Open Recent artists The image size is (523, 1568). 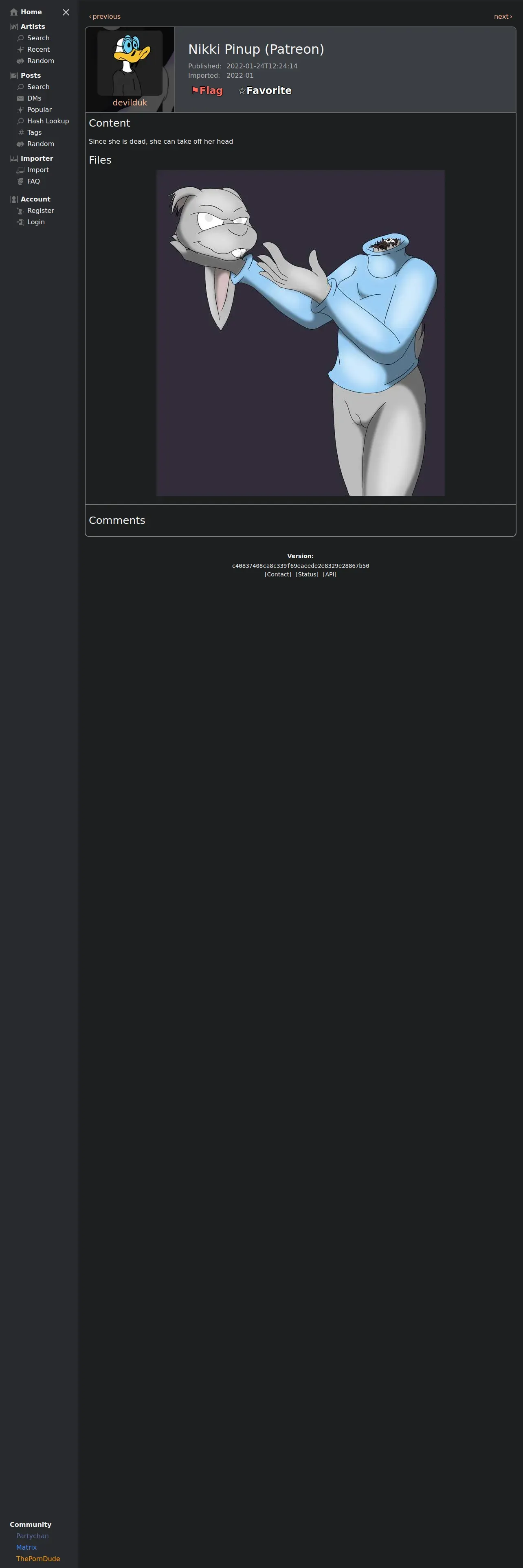[38, 50]
